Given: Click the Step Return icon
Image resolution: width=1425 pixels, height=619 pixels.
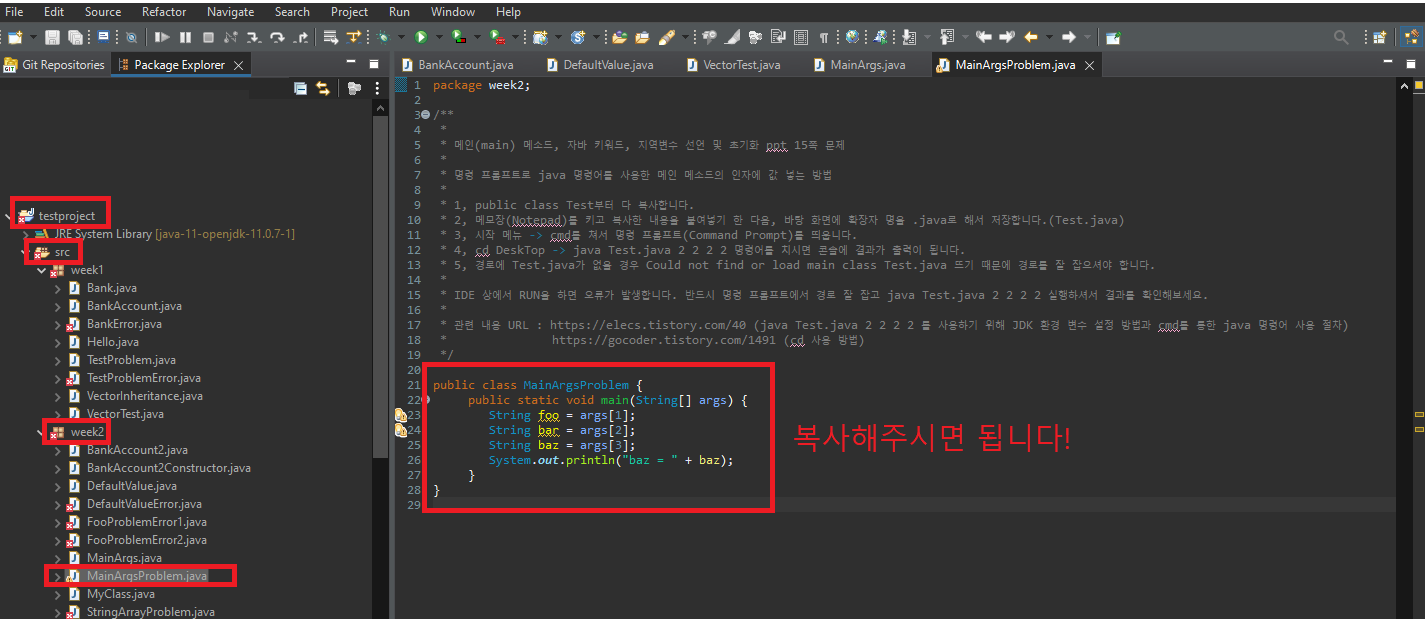Looking at the screenshot, I should (x=300, y=37).
